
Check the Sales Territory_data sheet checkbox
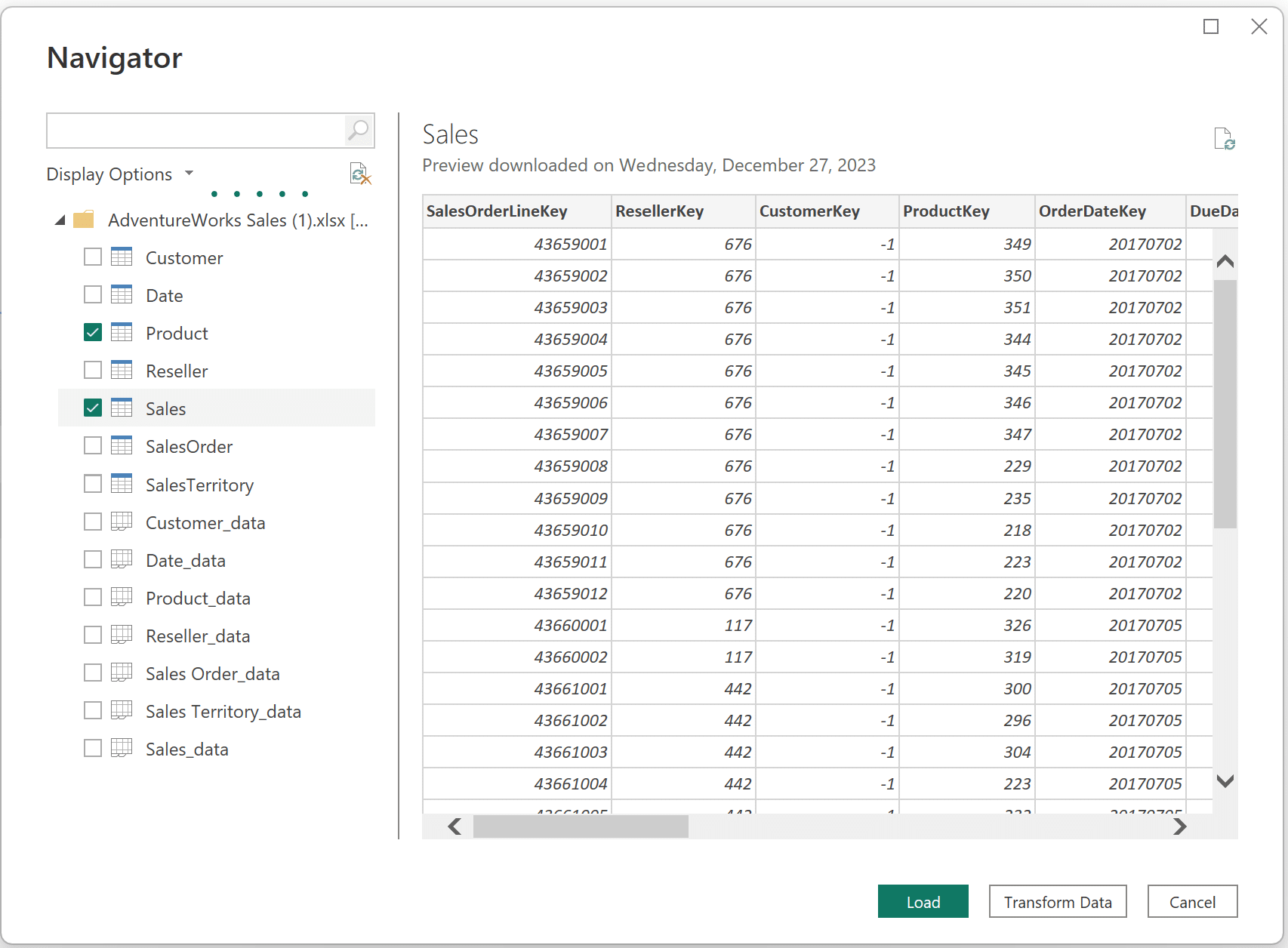tap(93, 710)
